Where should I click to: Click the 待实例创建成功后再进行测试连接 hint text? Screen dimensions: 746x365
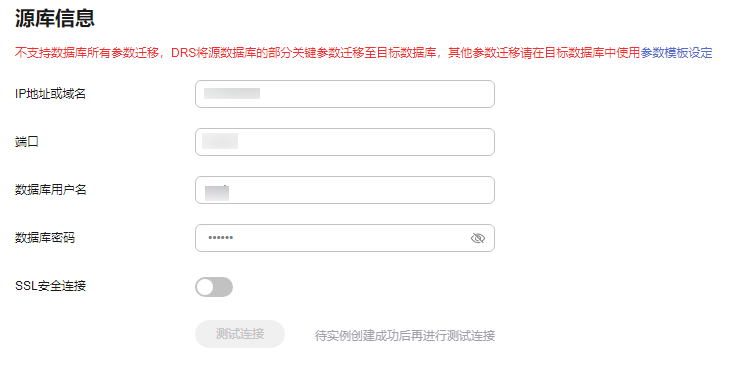click(405, 336)
